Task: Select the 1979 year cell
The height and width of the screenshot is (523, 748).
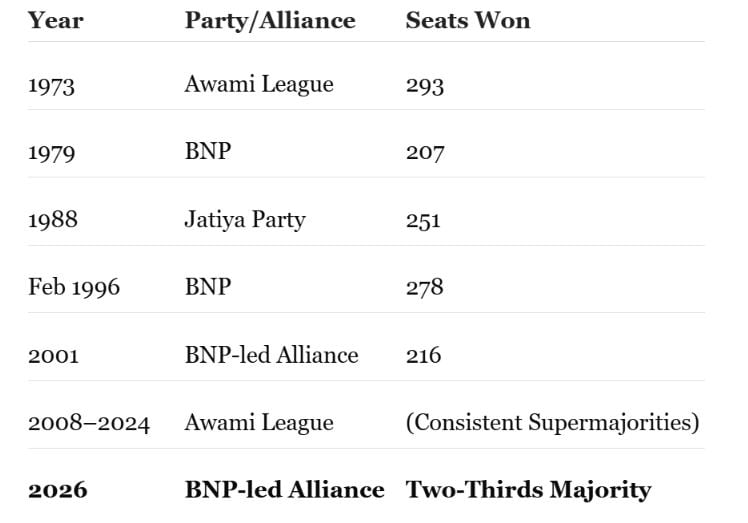Action: pos(52,153)
